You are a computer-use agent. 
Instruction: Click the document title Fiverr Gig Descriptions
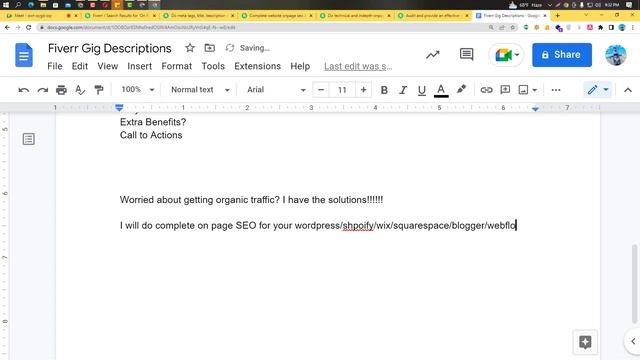coord(109,48)
